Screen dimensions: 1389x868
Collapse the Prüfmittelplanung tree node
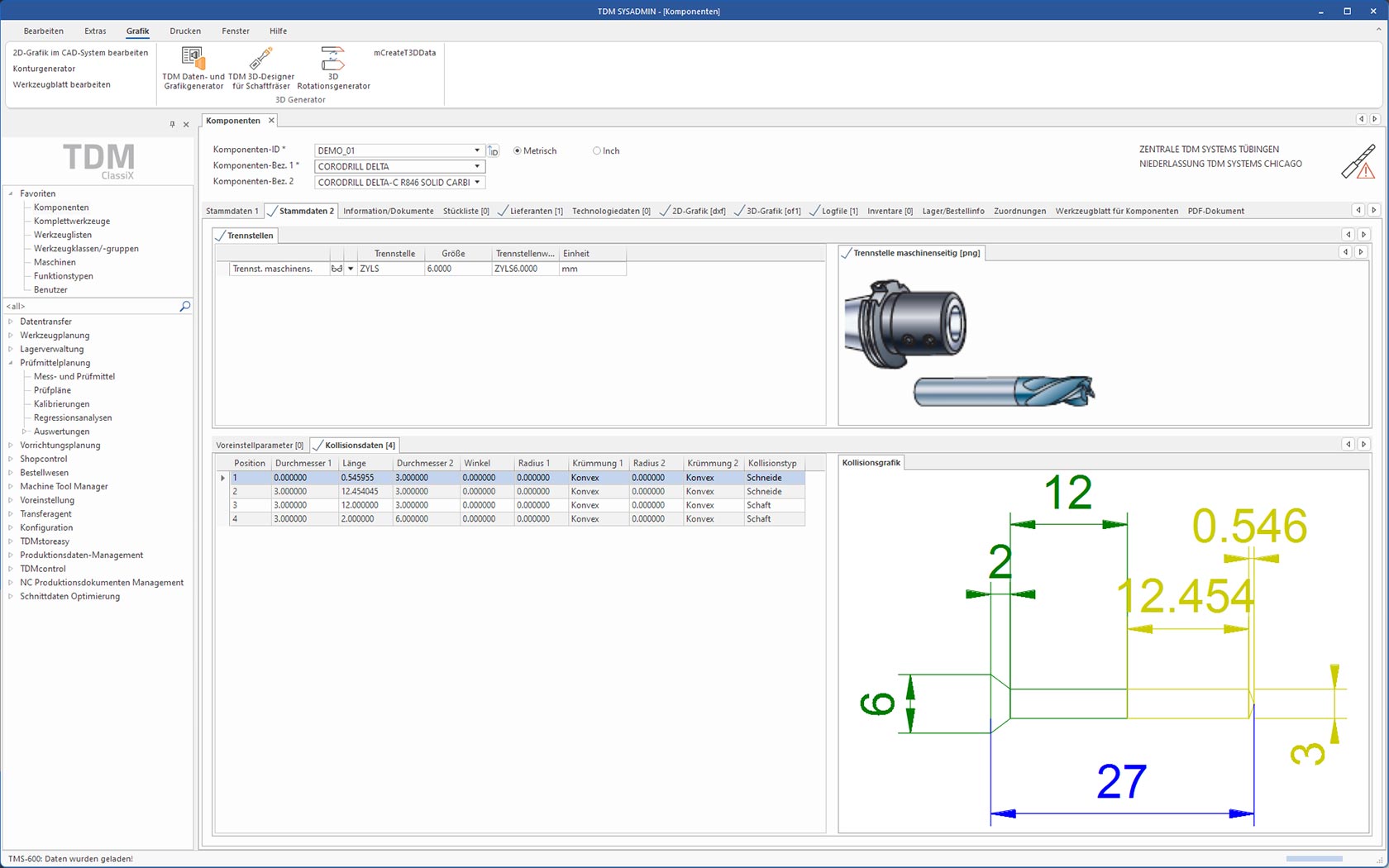pos(11,363)
